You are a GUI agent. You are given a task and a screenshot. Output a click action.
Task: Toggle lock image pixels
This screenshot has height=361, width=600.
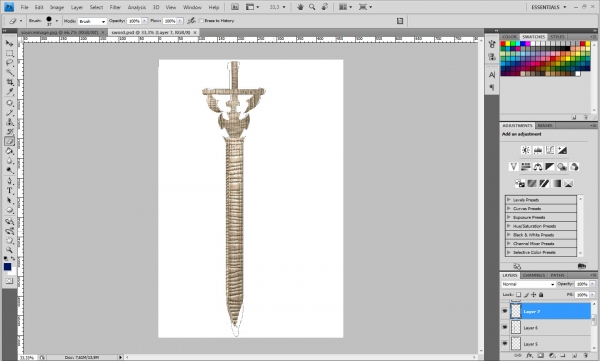(526, 295)
